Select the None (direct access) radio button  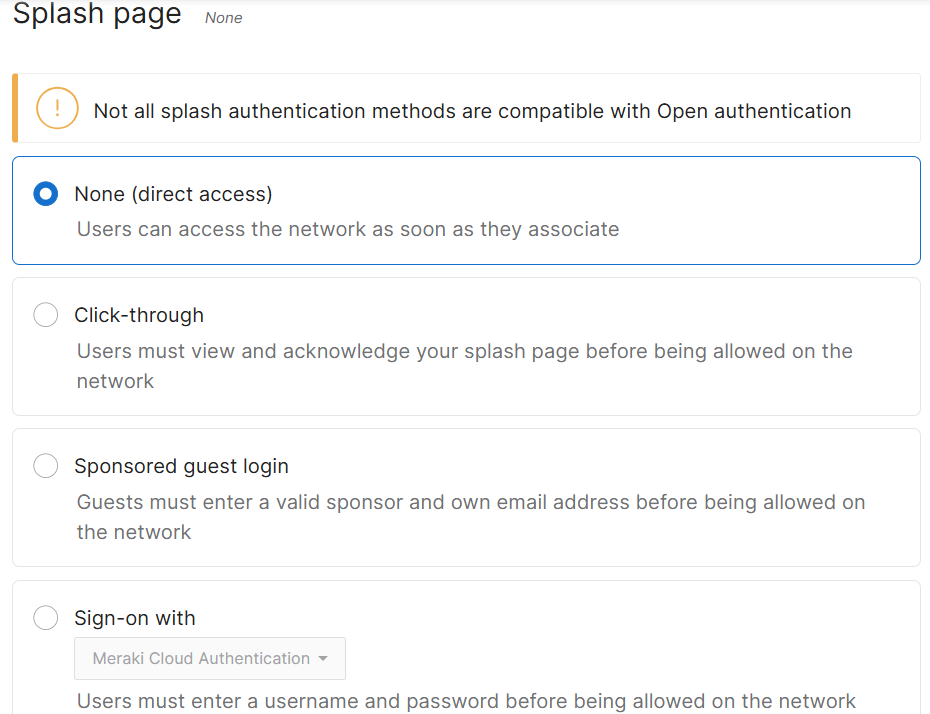[46, 194]
